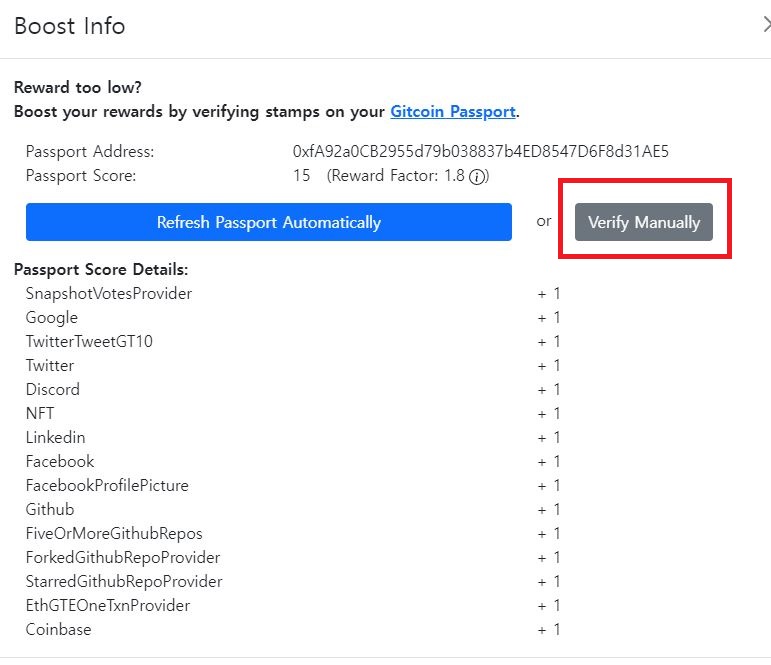Click the Passport Score Details heading
Viewport: 771px width, 665px height.
101,269
